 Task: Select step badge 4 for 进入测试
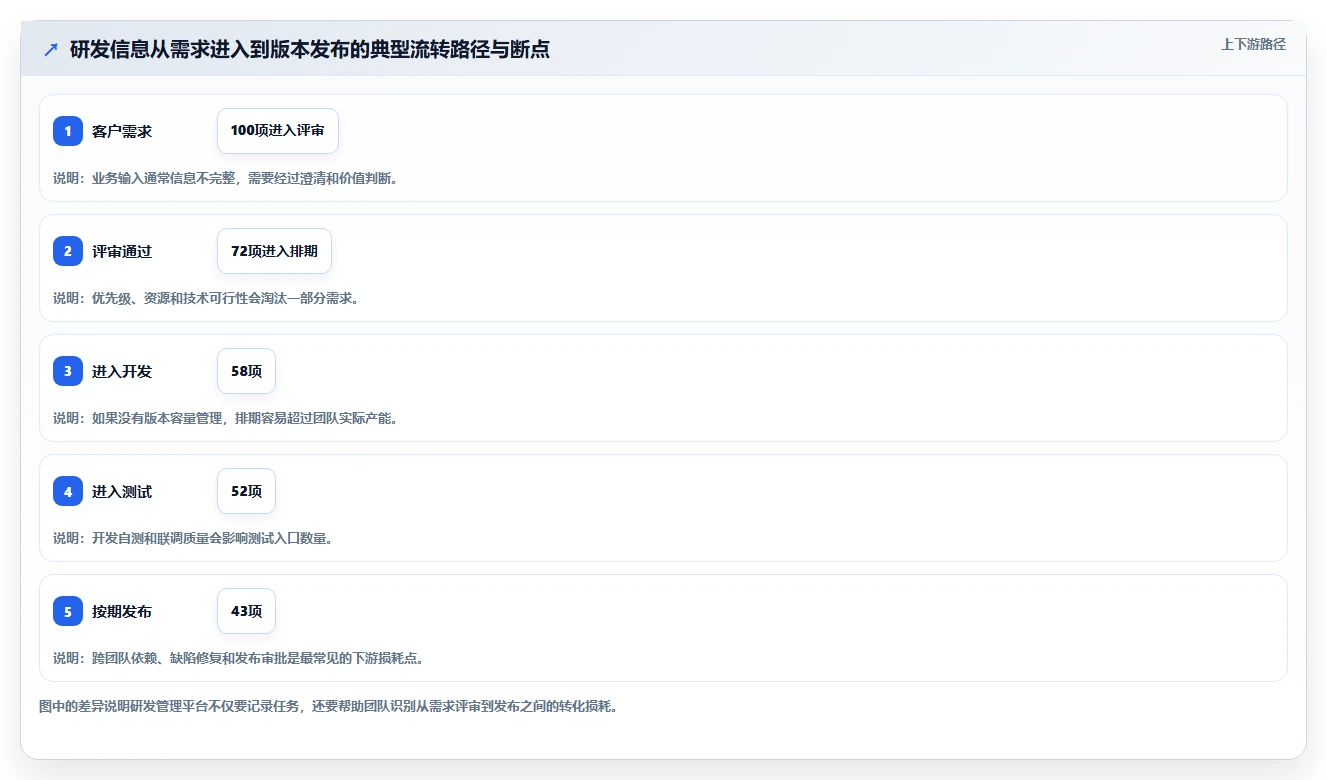coord(68,491)
